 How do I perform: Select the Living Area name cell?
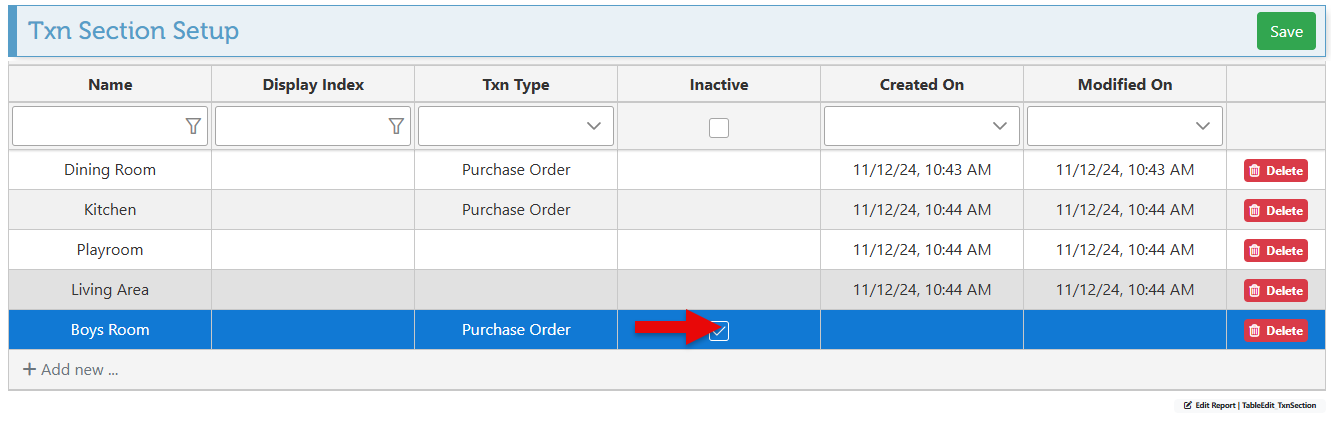110,290
